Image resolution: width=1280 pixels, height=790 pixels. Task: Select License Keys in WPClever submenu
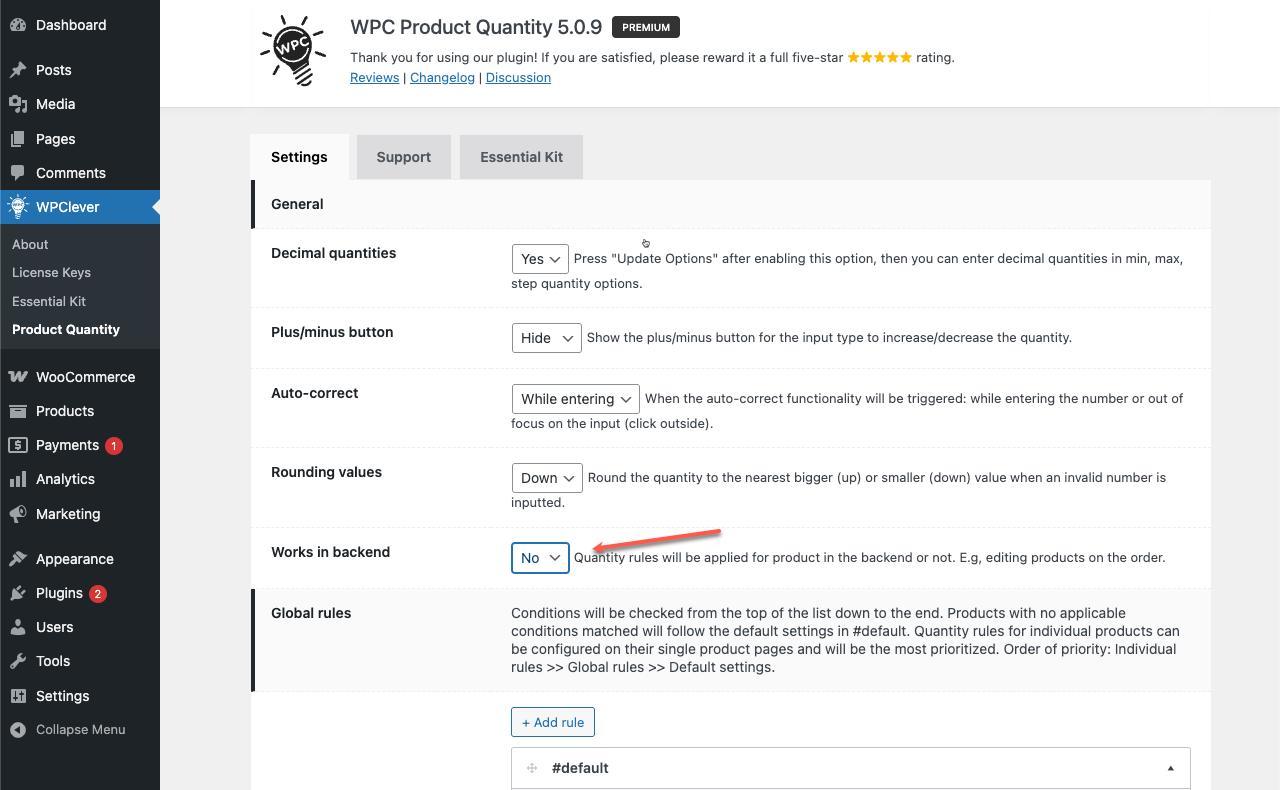pos(51,272)
